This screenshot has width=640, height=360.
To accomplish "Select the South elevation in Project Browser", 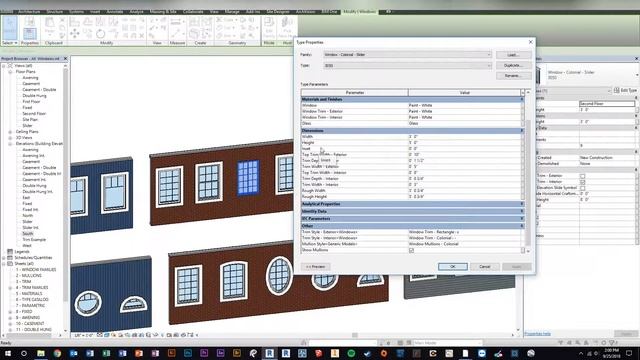I will click(28, 233).
